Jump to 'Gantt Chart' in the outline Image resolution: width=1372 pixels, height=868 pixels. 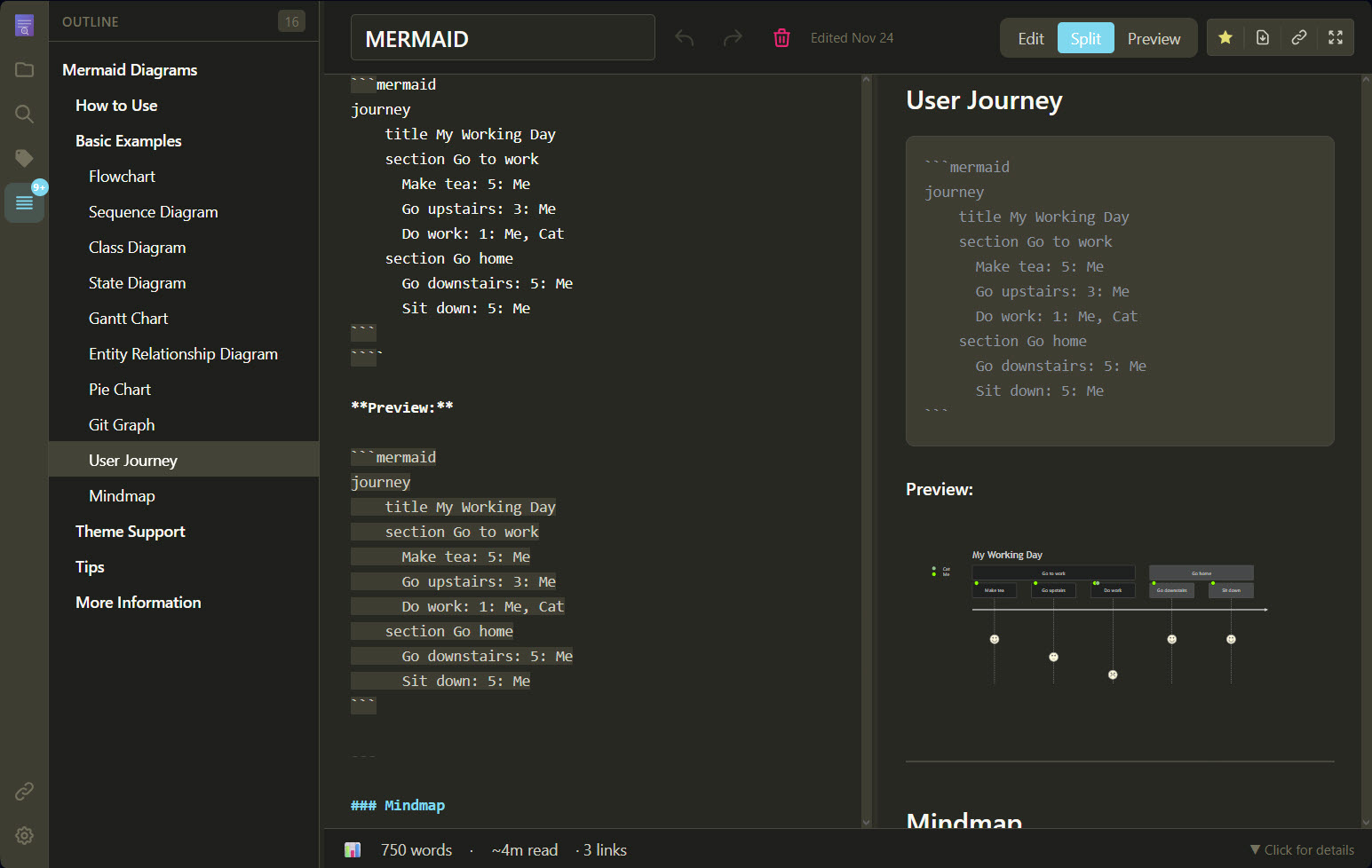[x=128, y=318]
